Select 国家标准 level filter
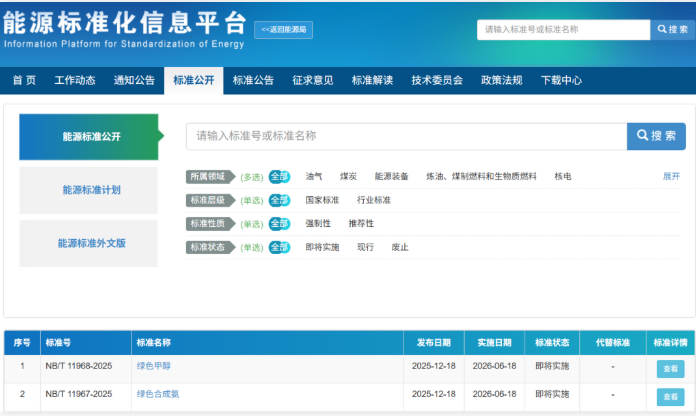 coord(322,200)
